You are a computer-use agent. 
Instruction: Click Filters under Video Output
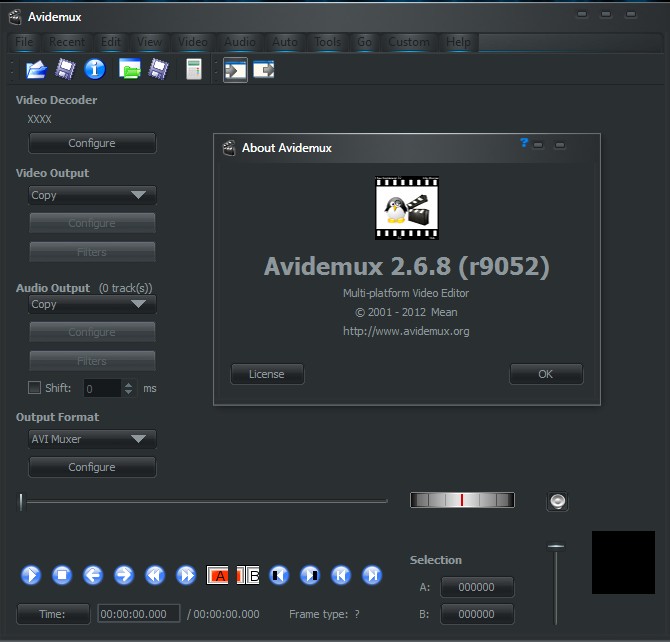pos(92,252)
